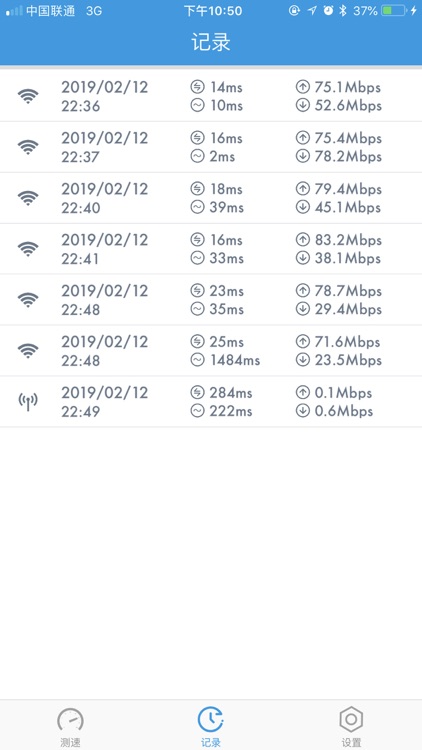Tap the 记录 title in the header
The height and width of the screenshot is (750, 422).
coord(211,43)
